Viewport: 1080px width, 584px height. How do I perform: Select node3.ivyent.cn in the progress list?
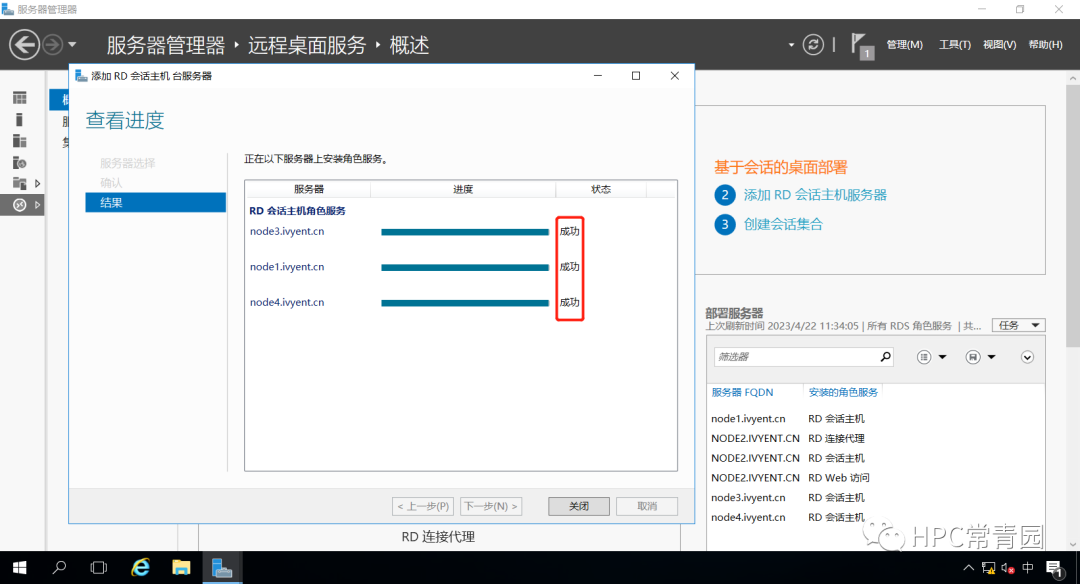(287, 231)
